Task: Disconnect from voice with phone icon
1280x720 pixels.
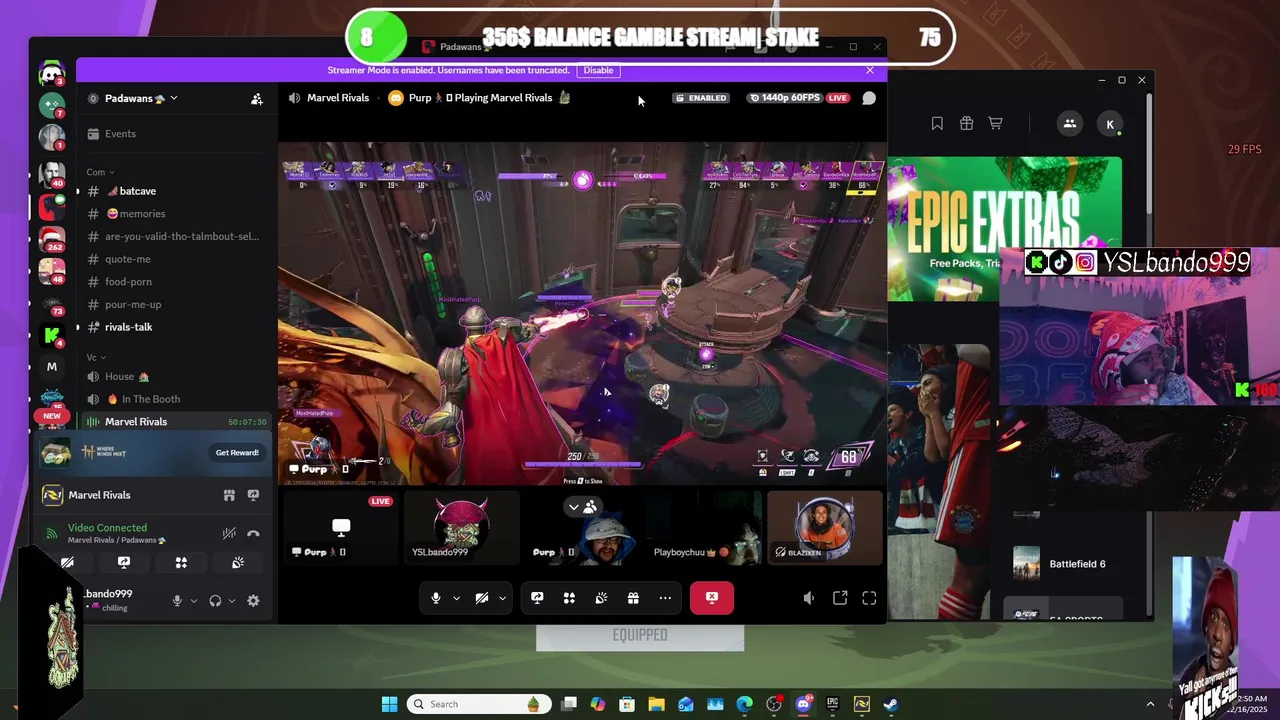Action: (x=253, y=533)
